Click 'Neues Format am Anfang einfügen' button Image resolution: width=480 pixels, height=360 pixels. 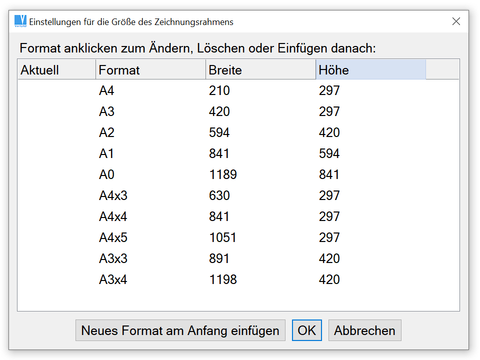point(180,330)
